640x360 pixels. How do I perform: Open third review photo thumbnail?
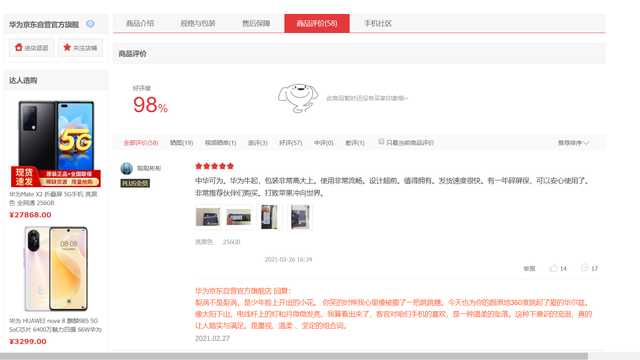269,217
